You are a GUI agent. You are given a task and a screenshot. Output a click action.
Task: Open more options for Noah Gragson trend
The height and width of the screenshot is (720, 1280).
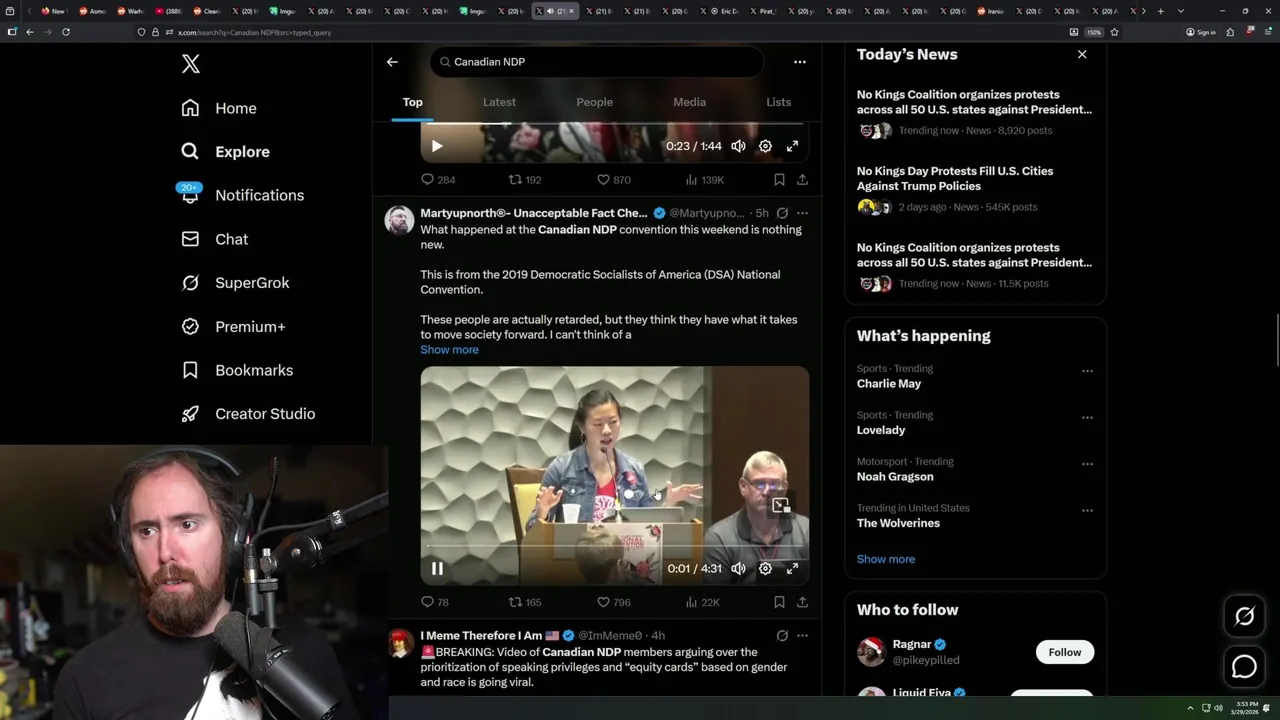[1087, 464]
